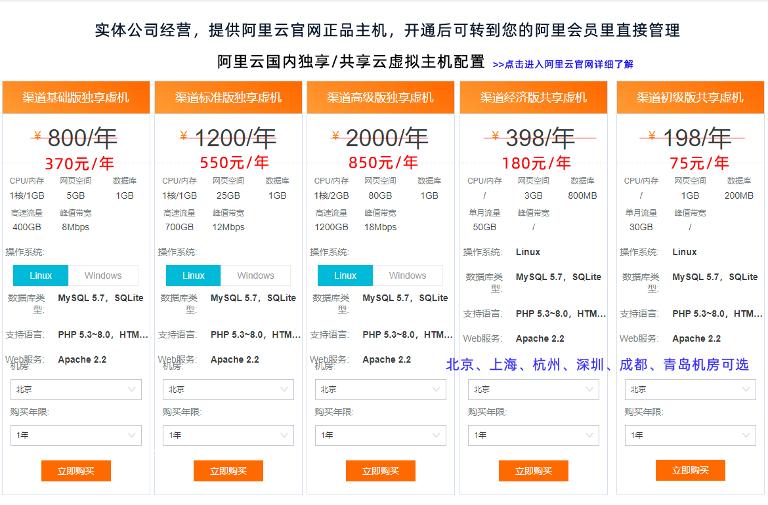Click 立即购买 for 渠道标准版独享虚机

click(x=228, y=471)
